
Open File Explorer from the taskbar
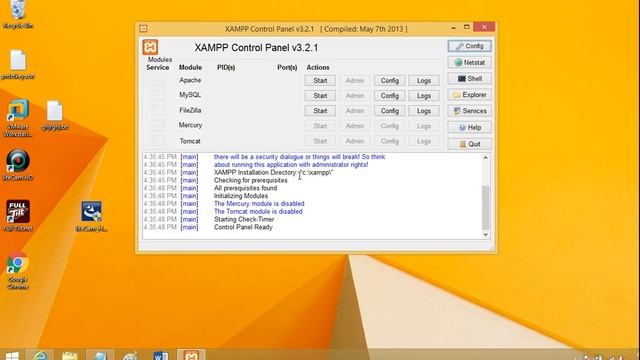(70, 356)
